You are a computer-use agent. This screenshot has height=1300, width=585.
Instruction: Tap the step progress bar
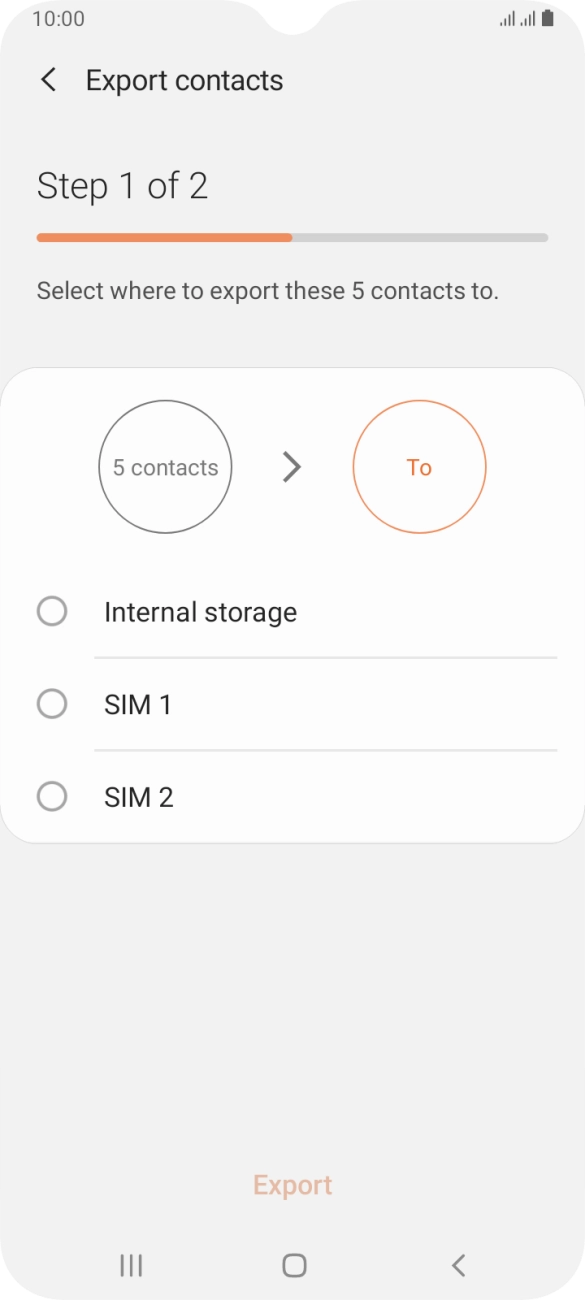click(292, 237)
